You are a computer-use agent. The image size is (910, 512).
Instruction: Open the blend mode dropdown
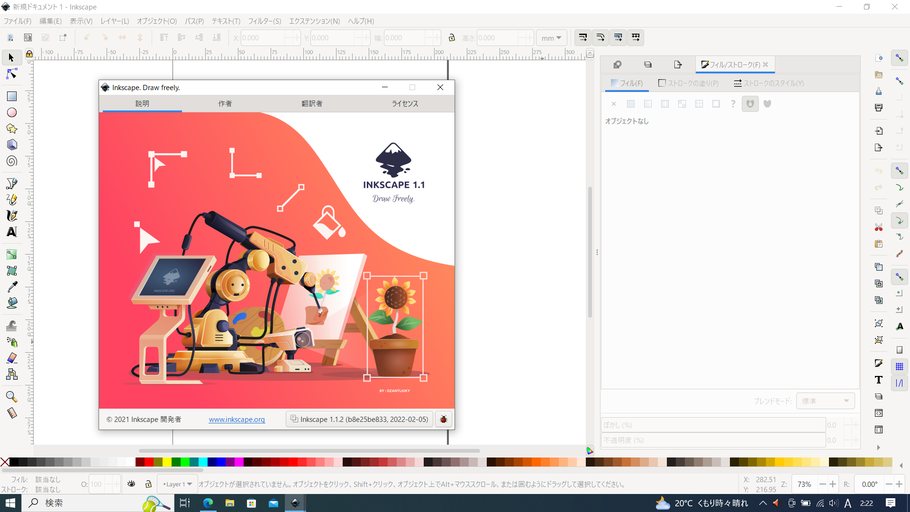coord(825,401)
